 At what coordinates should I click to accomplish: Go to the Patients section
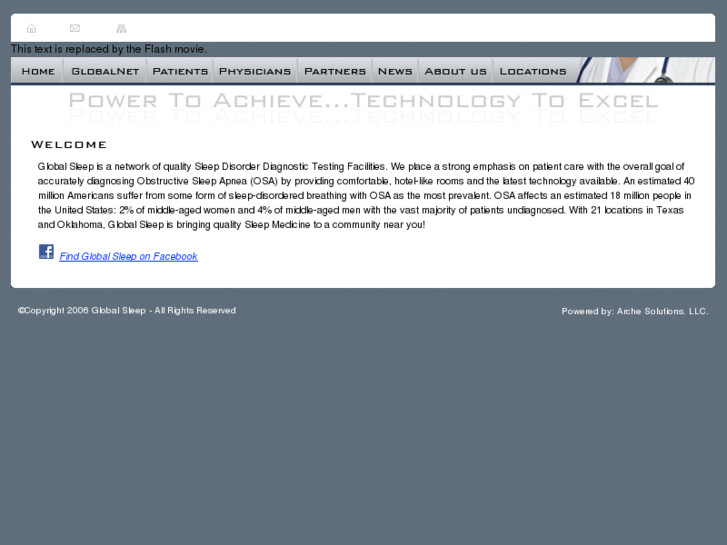tap(180, 71)
